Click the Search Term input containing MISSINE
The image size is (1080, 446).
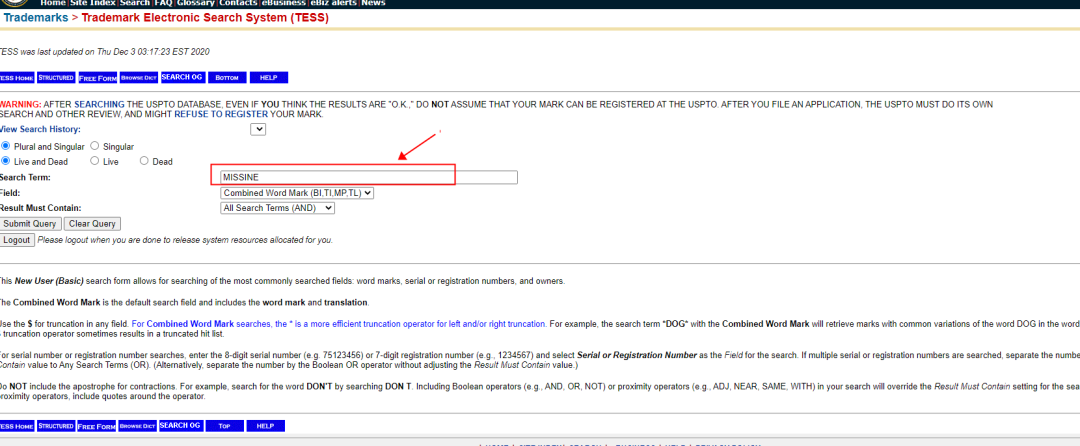(x=368, y=177)
